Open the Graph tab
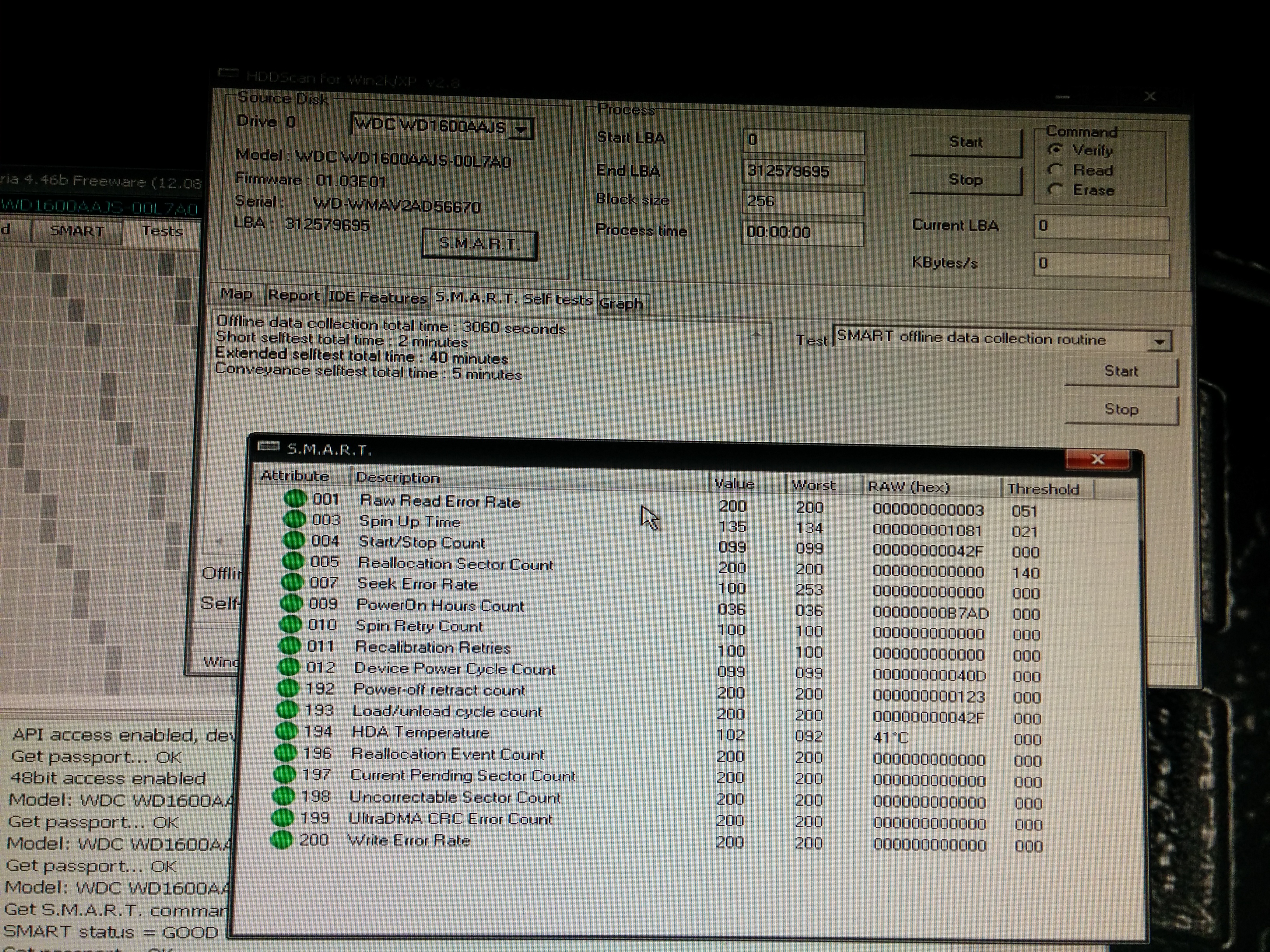 (x=621, y=304)
